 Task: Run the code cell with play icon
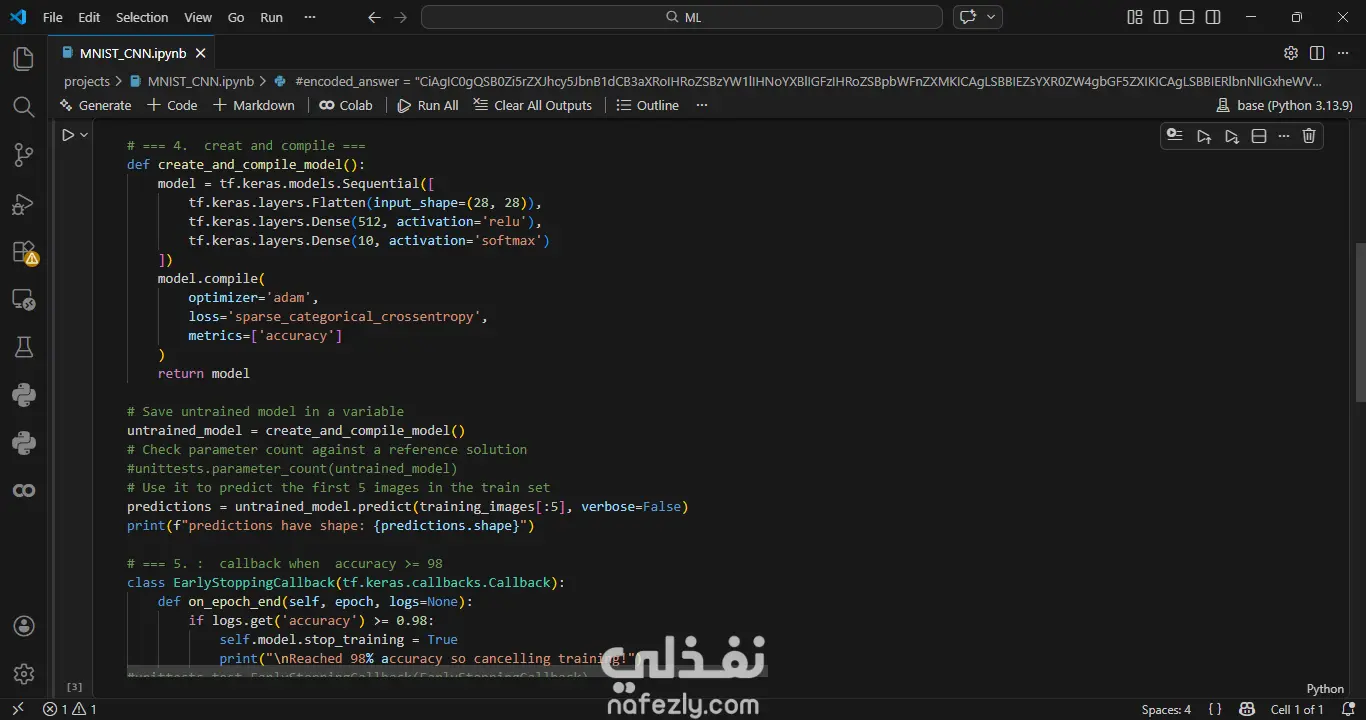coord(68,135)
